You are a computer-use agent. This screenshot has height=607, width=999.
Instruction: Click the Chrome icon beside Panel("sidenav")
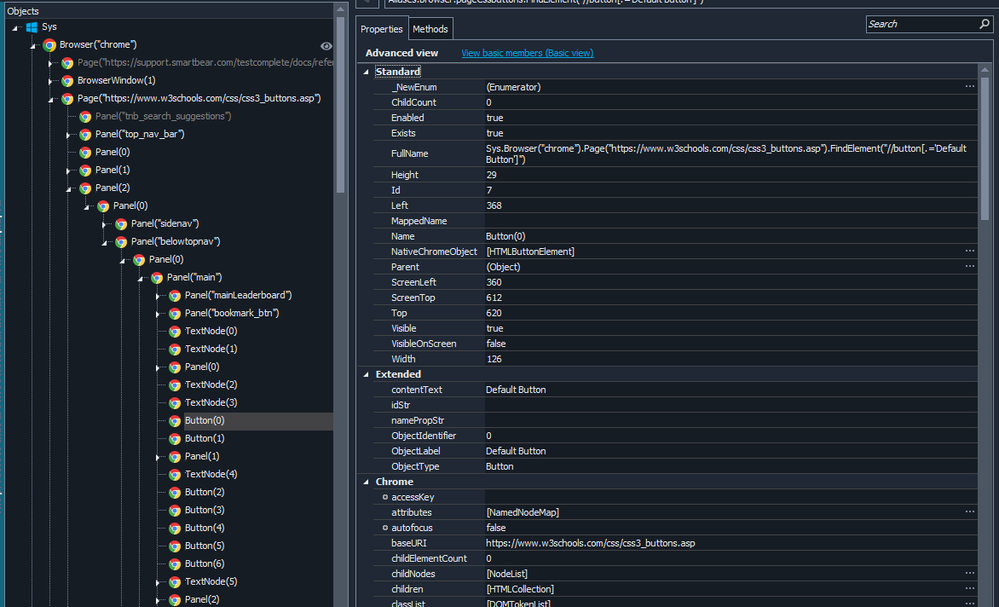[121, 224]
